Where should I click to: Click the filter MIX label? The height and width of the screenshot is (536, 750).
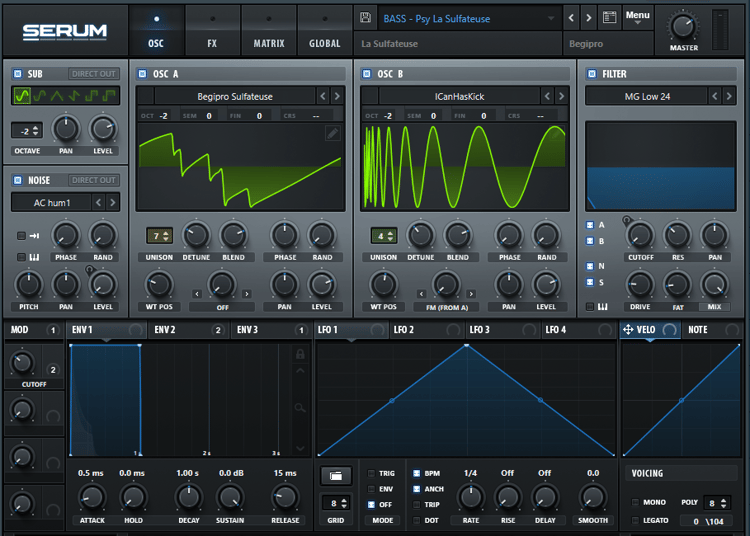pyautogui.click(x=714, y=307)
